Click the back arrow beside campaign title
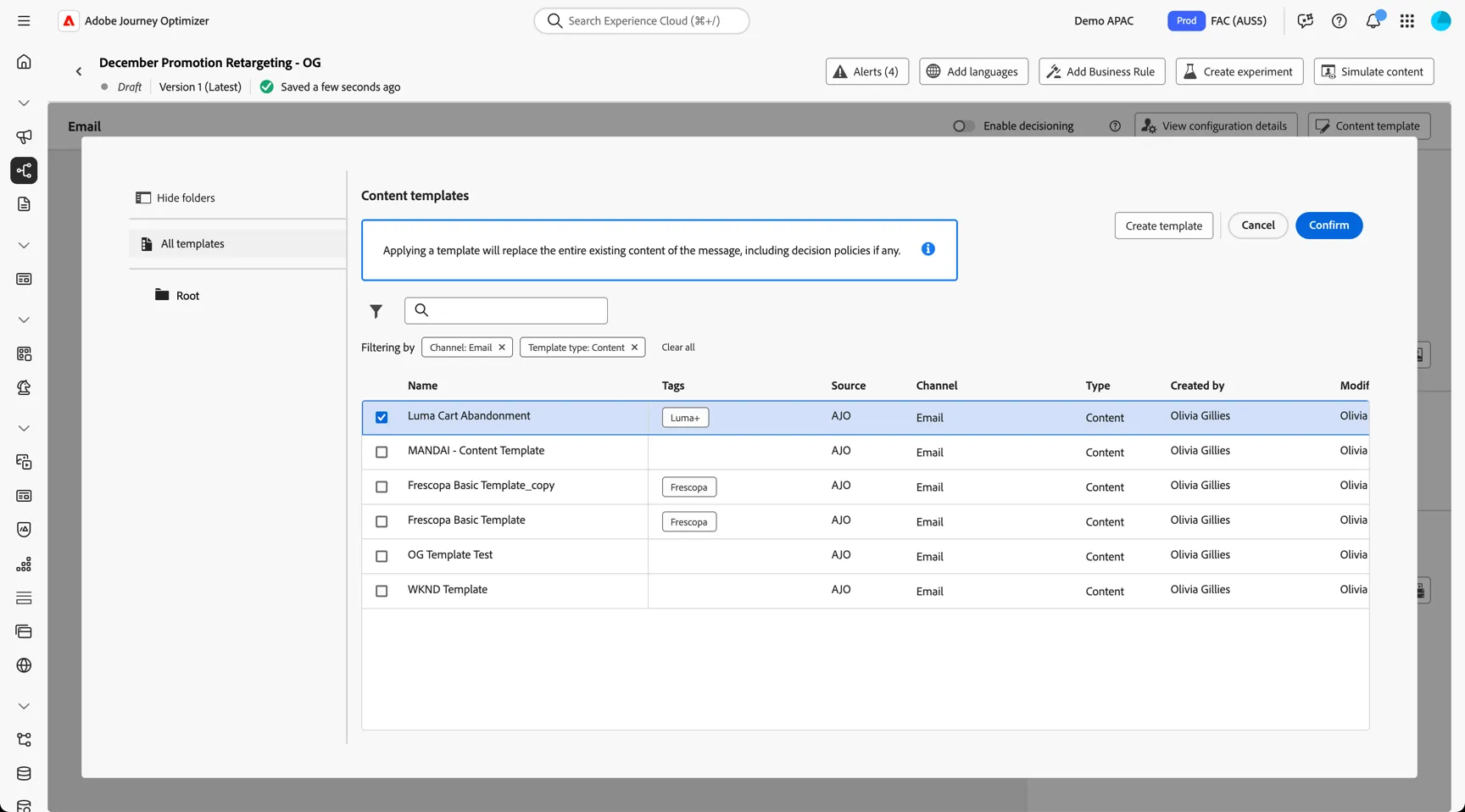 79,72
